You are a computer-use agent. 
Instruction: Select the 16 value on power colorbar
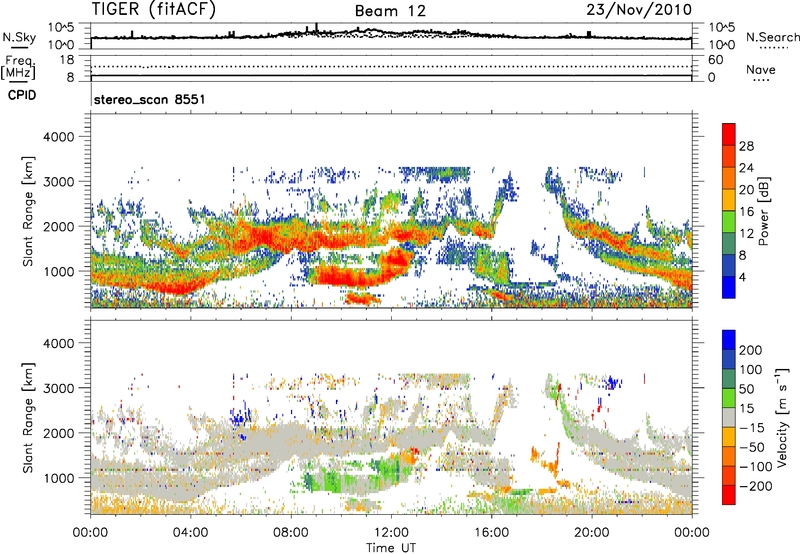coord(746,212)
